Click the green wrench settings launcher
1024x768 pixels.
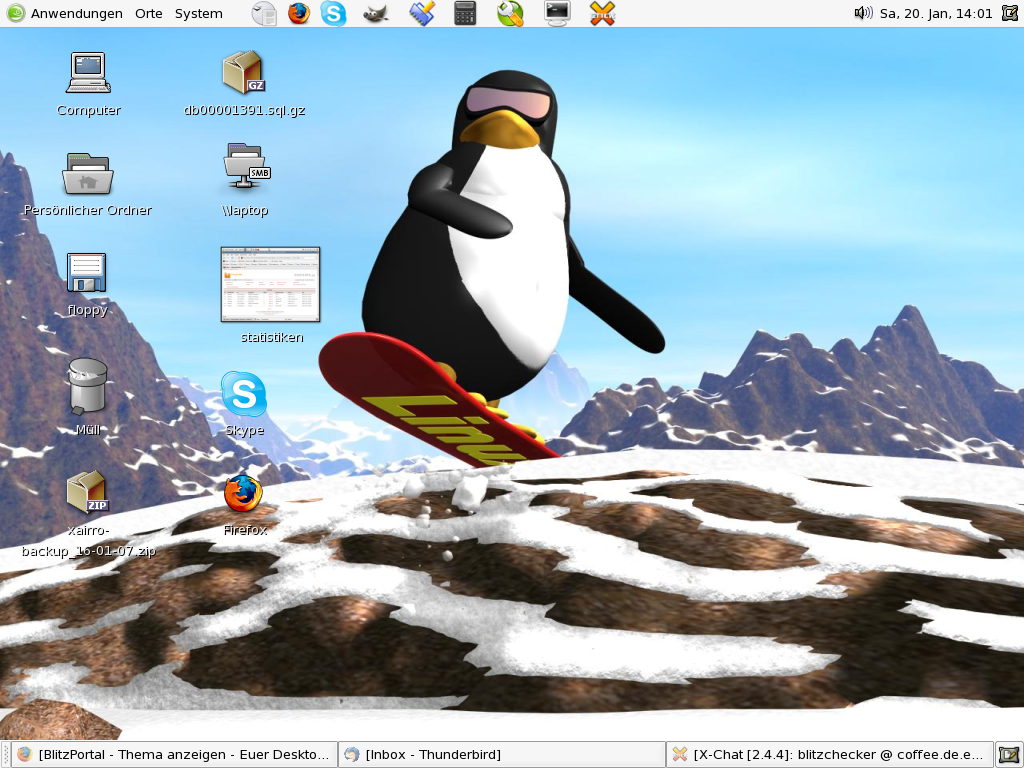(510, 13)
